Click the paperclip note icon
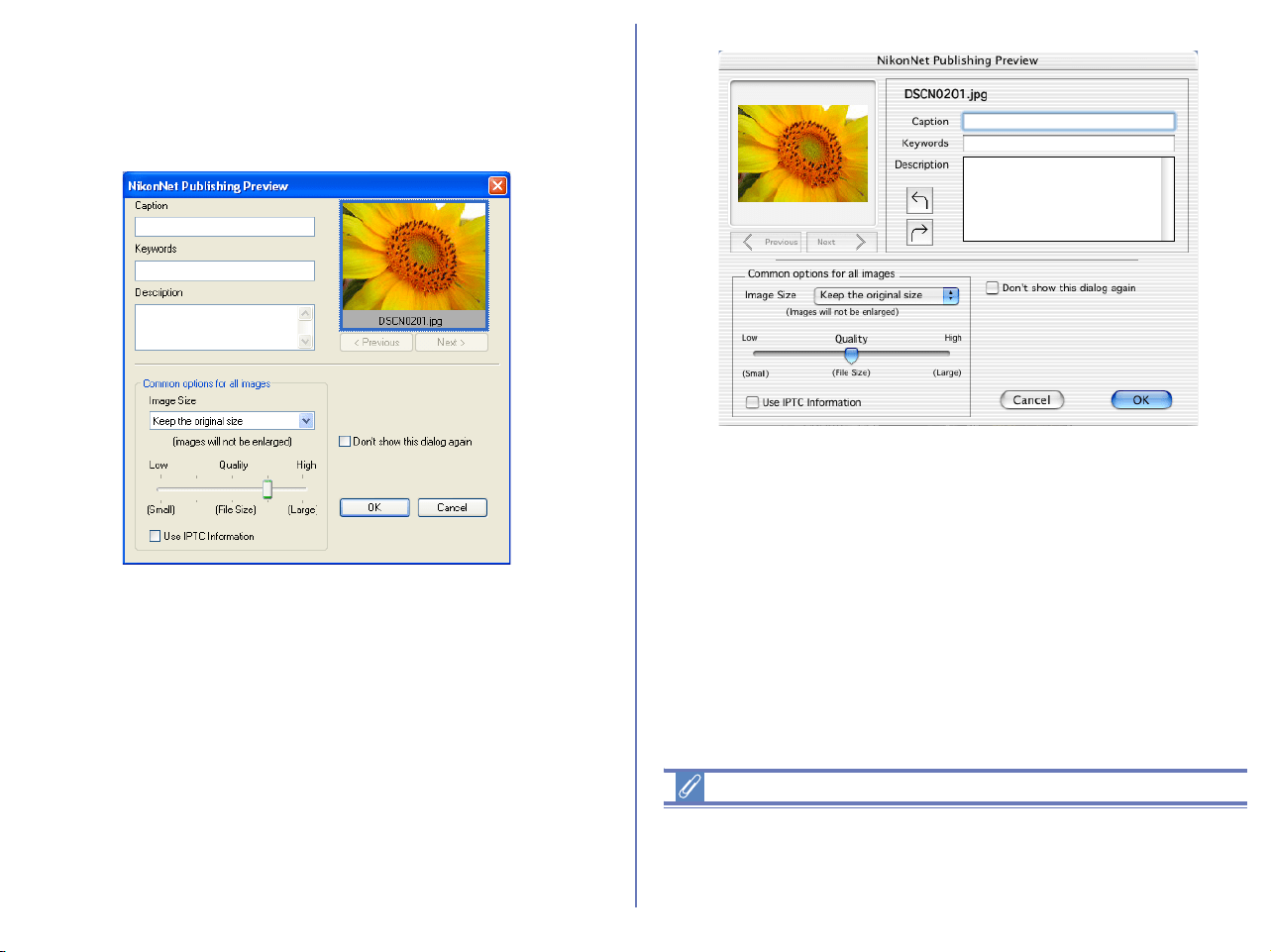 point(689,788)
